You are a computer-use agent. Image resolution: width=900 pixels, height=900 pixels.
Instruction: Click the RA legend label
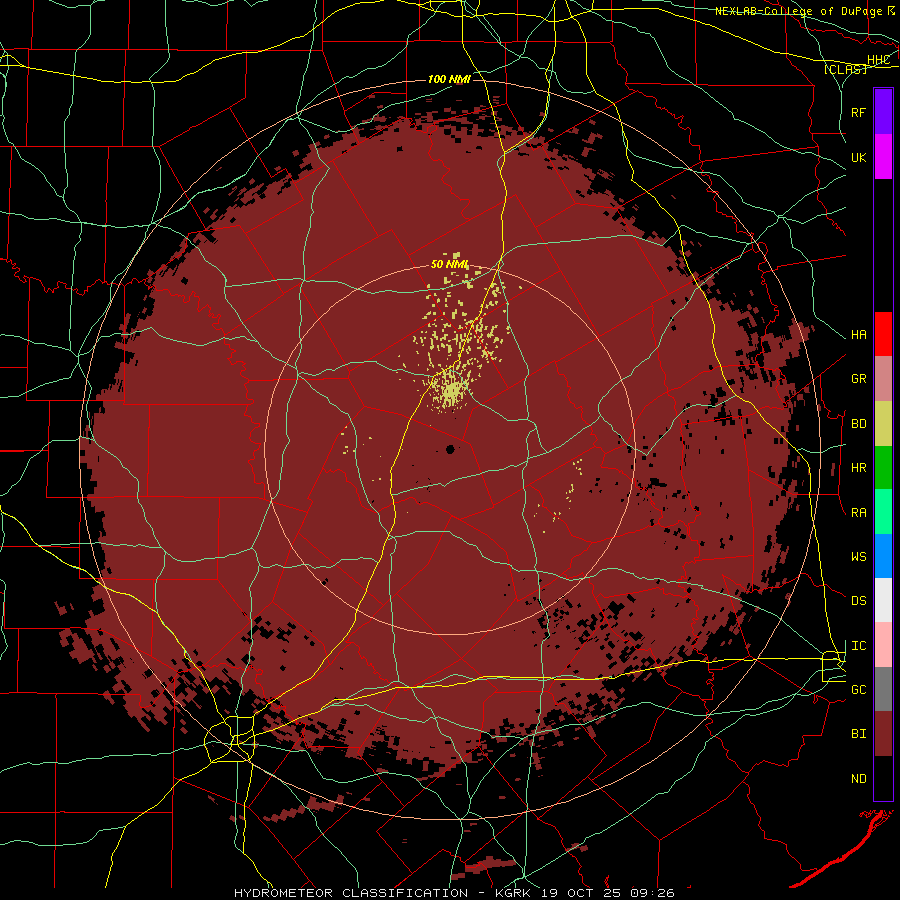pos(859,513)
